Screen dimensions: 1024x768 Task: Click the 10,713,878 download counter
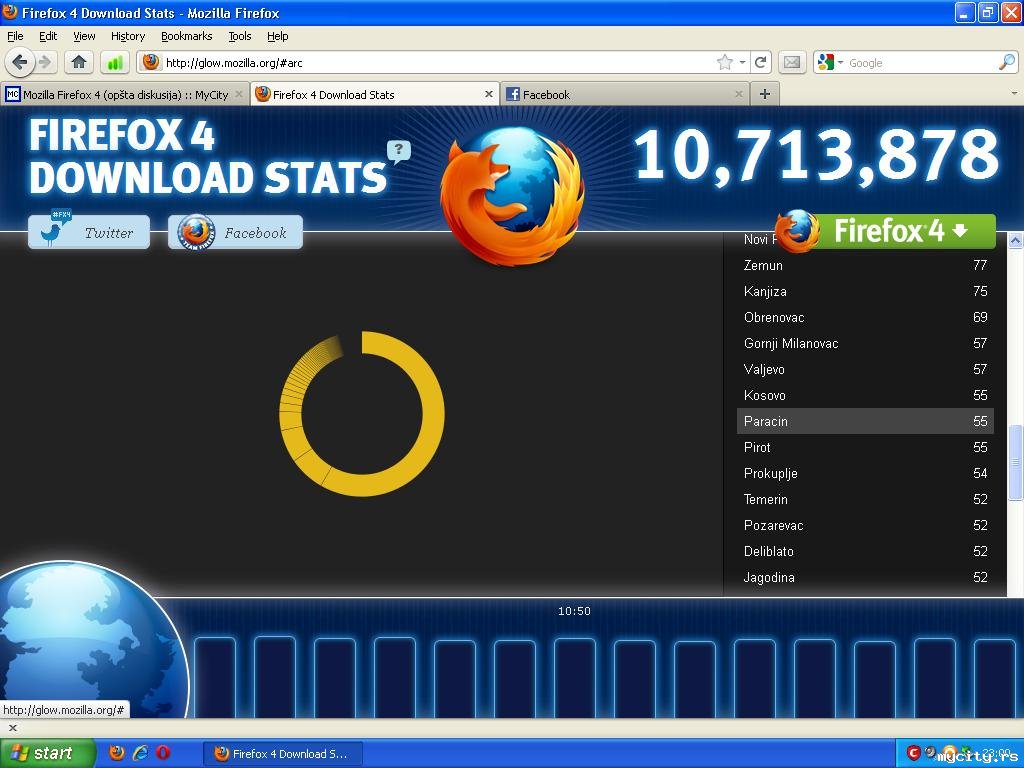(816, 155)
